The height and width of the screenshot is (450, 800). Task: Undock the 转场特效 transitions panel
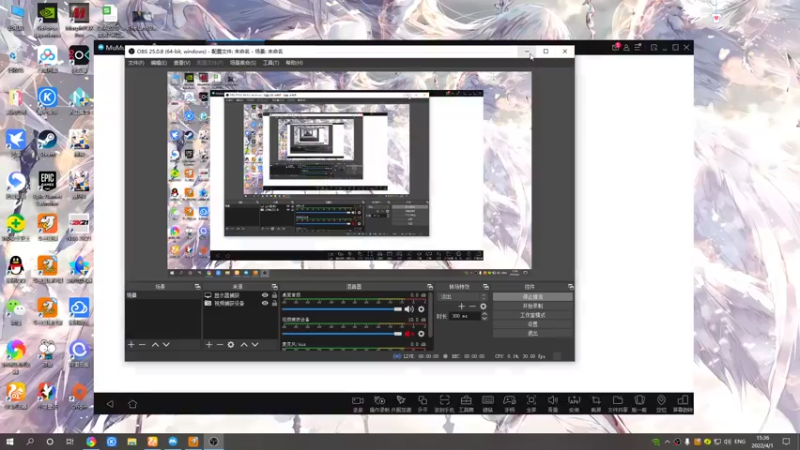[x=486, y=287]
